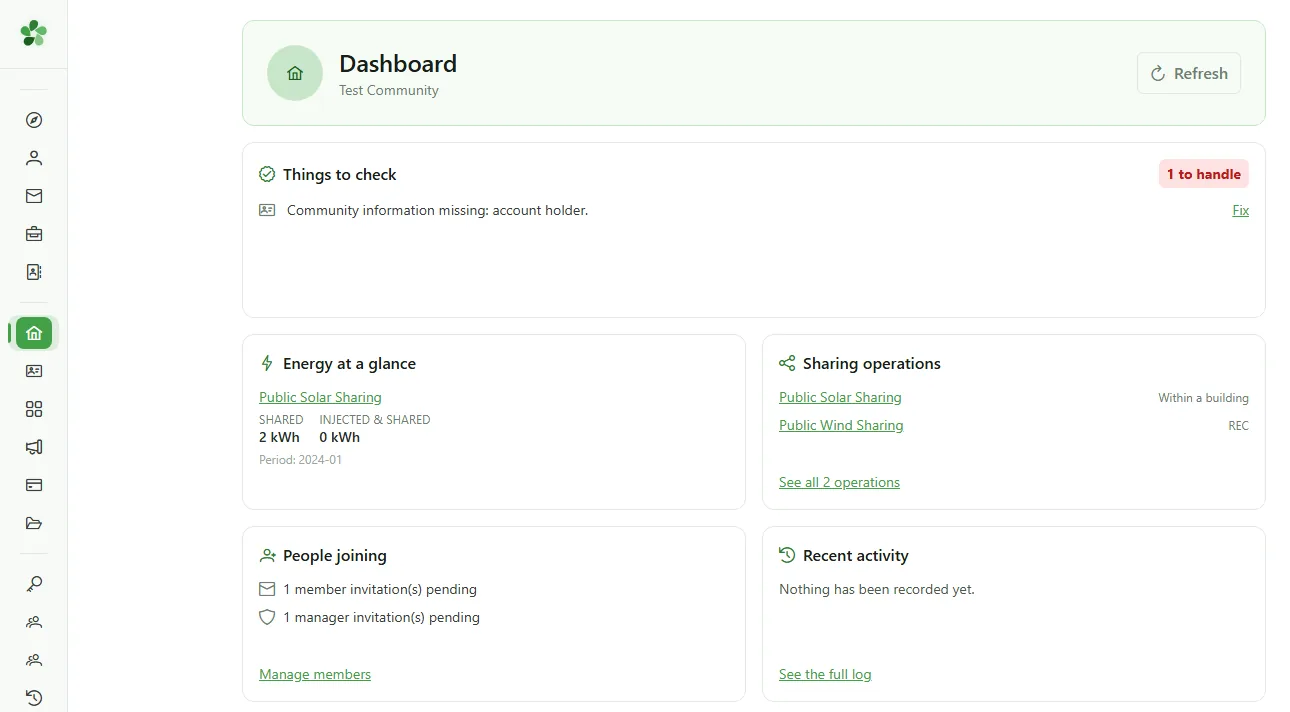Screen dimensions: 1290x712
Task: Open the address book contacts sidebar icon
Action: [x=34, y=272]
